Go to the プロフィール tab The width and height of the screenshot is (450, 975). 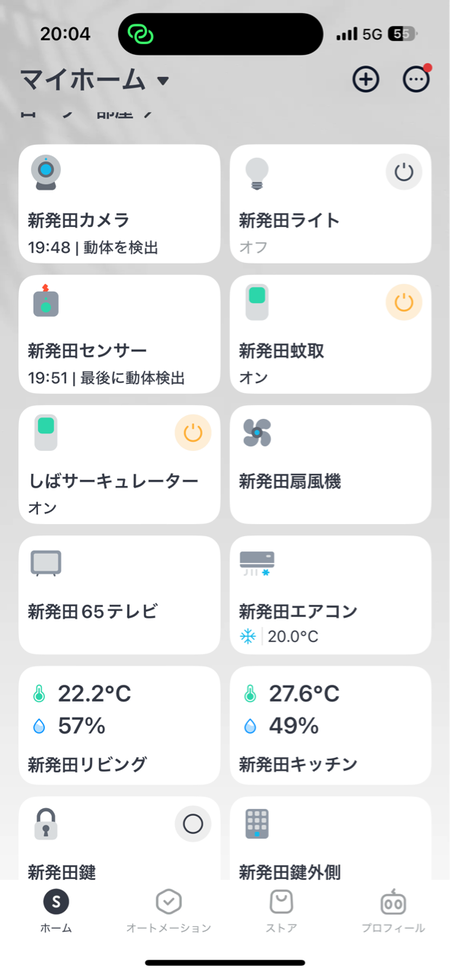click(393, 911)
